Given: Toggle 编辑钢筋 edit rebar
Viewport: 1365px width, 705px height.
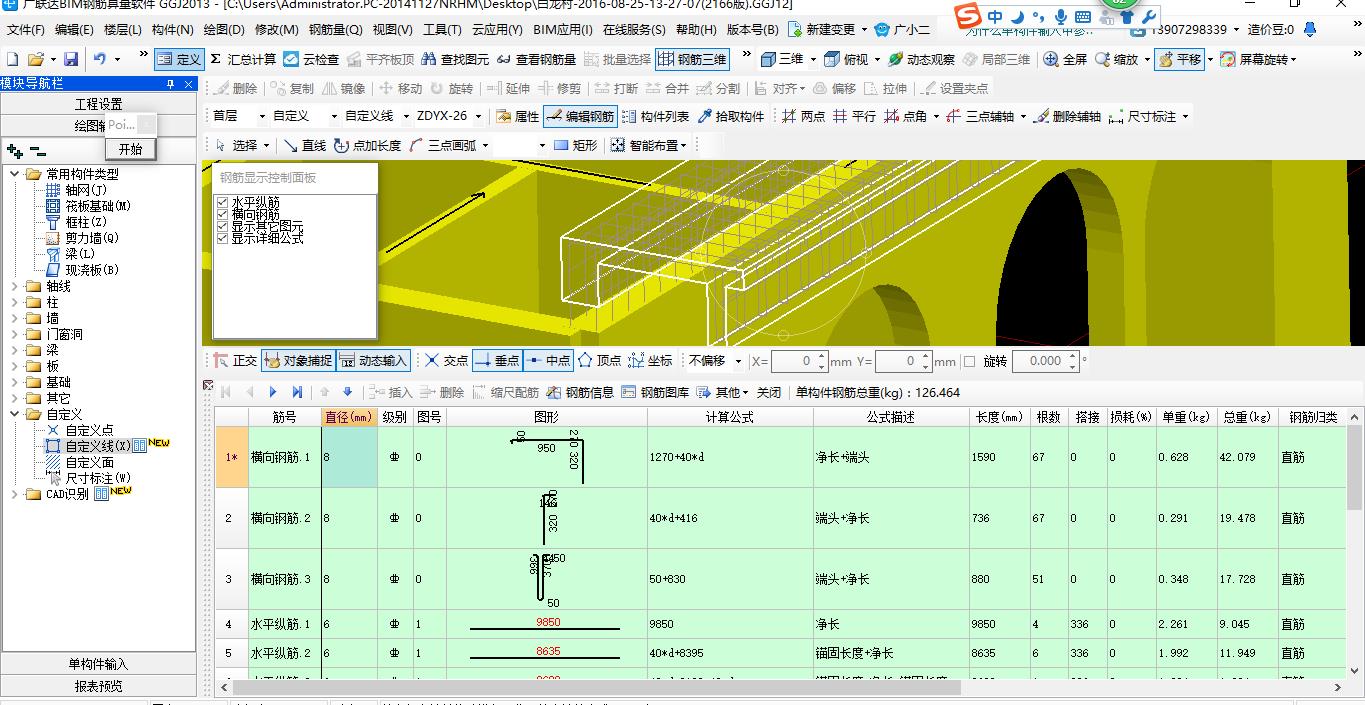Looking at the screenshot, I should [x=580, y=116].
